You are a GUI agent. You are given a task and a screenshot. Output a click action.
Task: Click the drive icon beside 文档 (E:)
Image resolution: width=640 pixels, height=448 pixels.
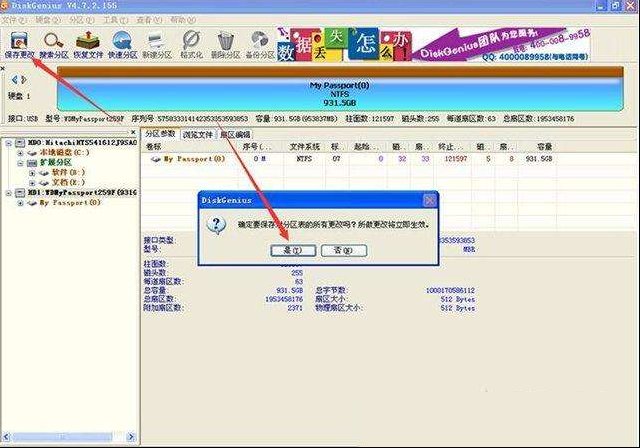pos(44,183)
